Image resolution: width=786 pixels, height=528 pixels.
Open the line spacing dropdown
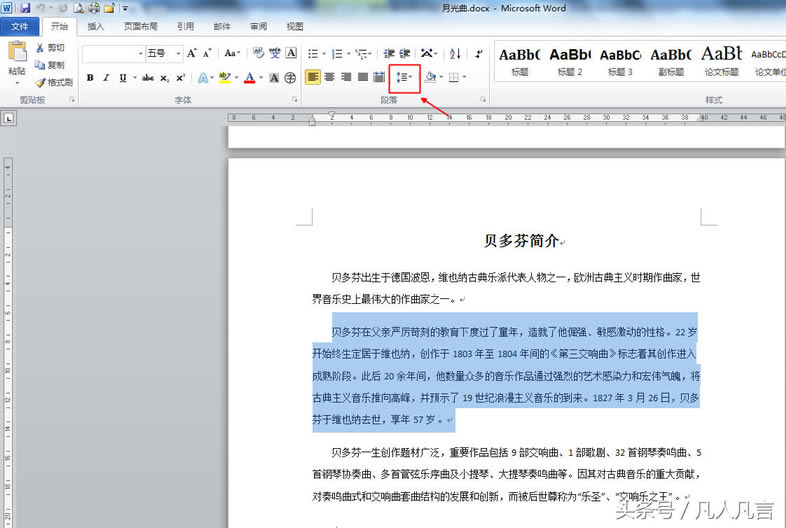(x=404, y=77)
